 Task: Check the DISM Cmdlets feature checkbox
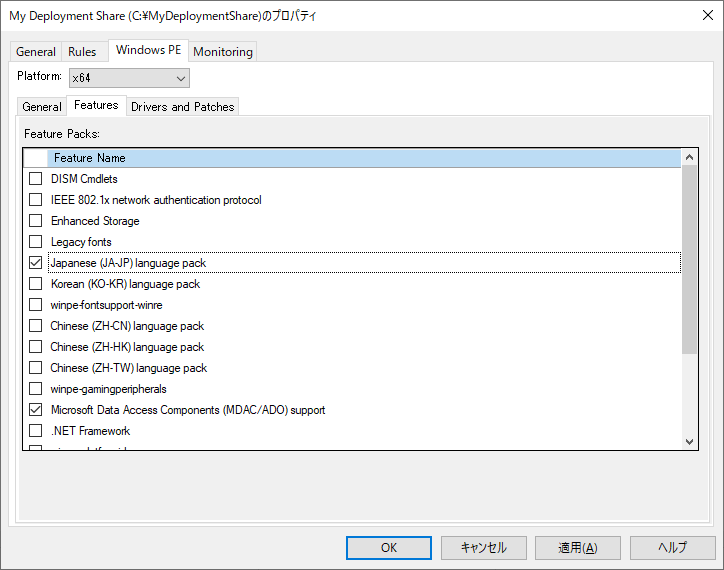[36, 179]
